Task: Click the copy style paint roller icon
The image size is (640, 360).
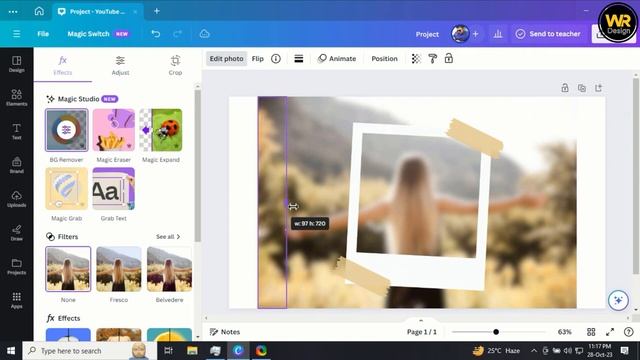Action: [x=433, y=59]
